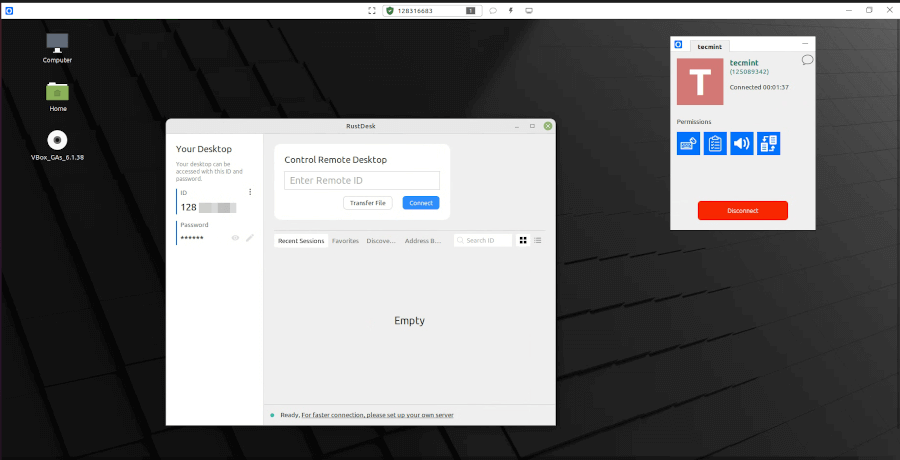The height and width of the screenshot is (460, 900).
Task: Open the display settings monitor icon
Action: click(x=529, y=10)
